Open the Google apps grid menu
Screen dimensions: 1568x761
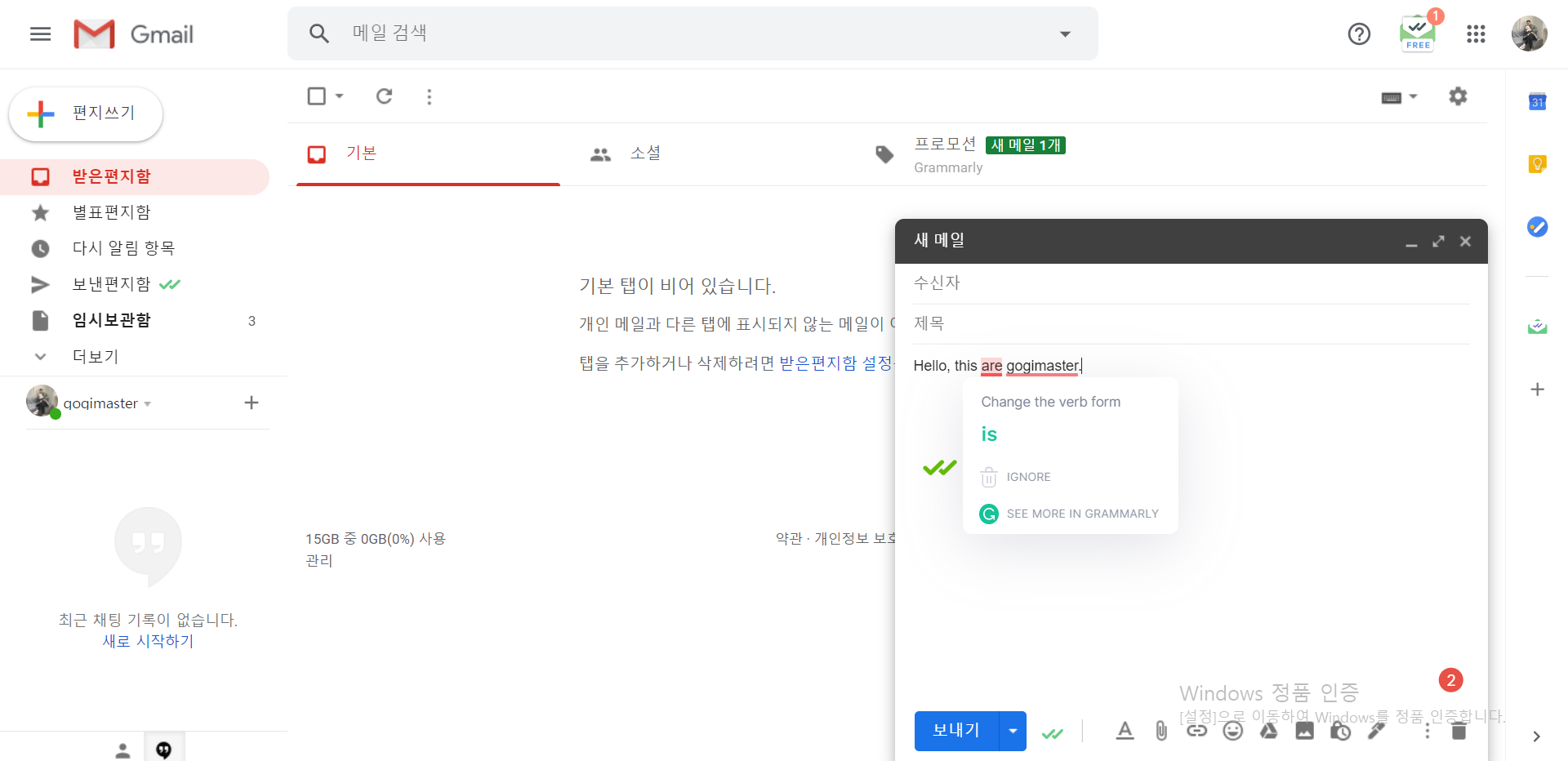(x=1476, y=33)
